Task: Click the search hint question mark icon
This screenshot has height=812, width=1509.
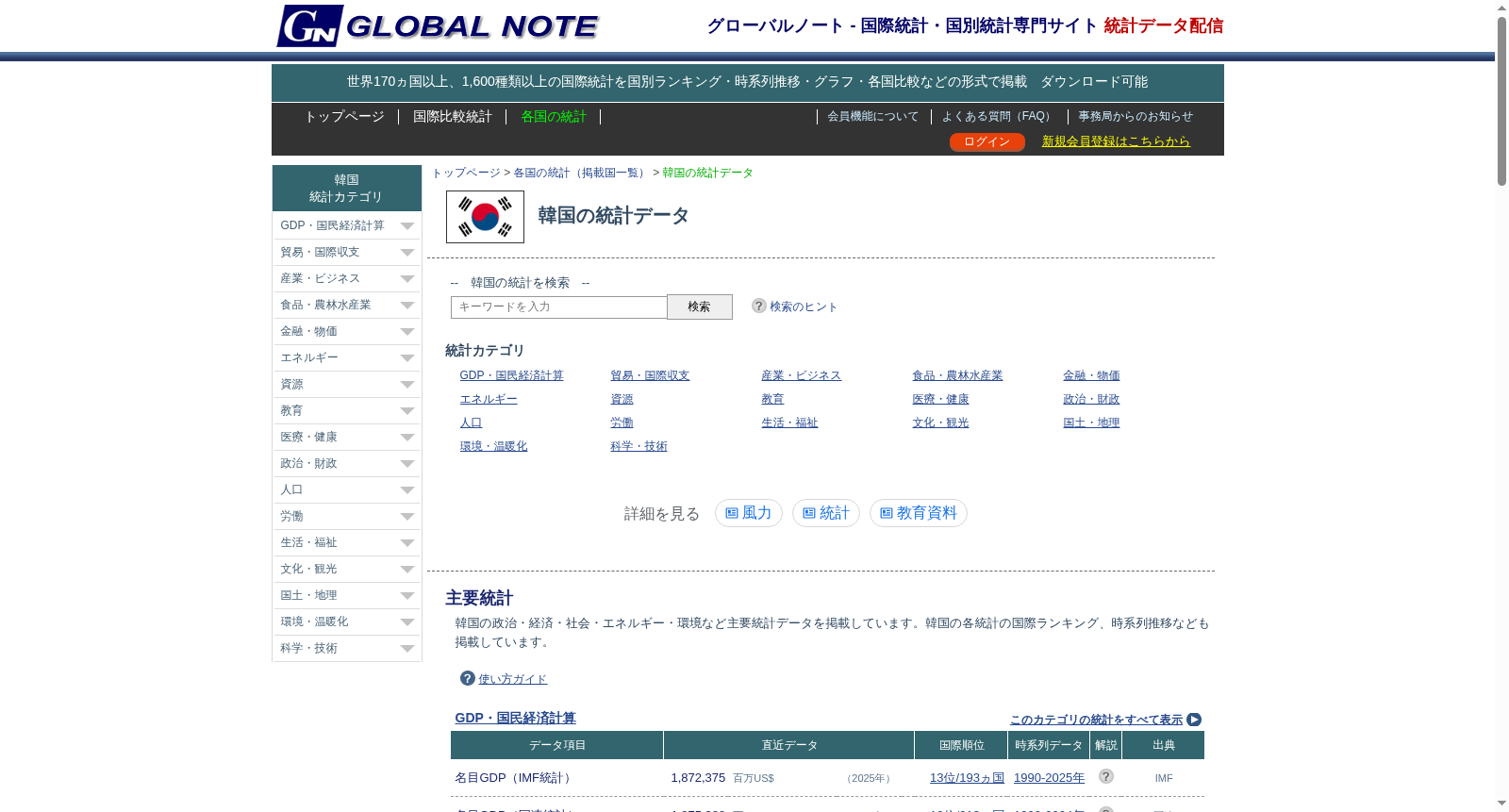Action: point(758,306)
